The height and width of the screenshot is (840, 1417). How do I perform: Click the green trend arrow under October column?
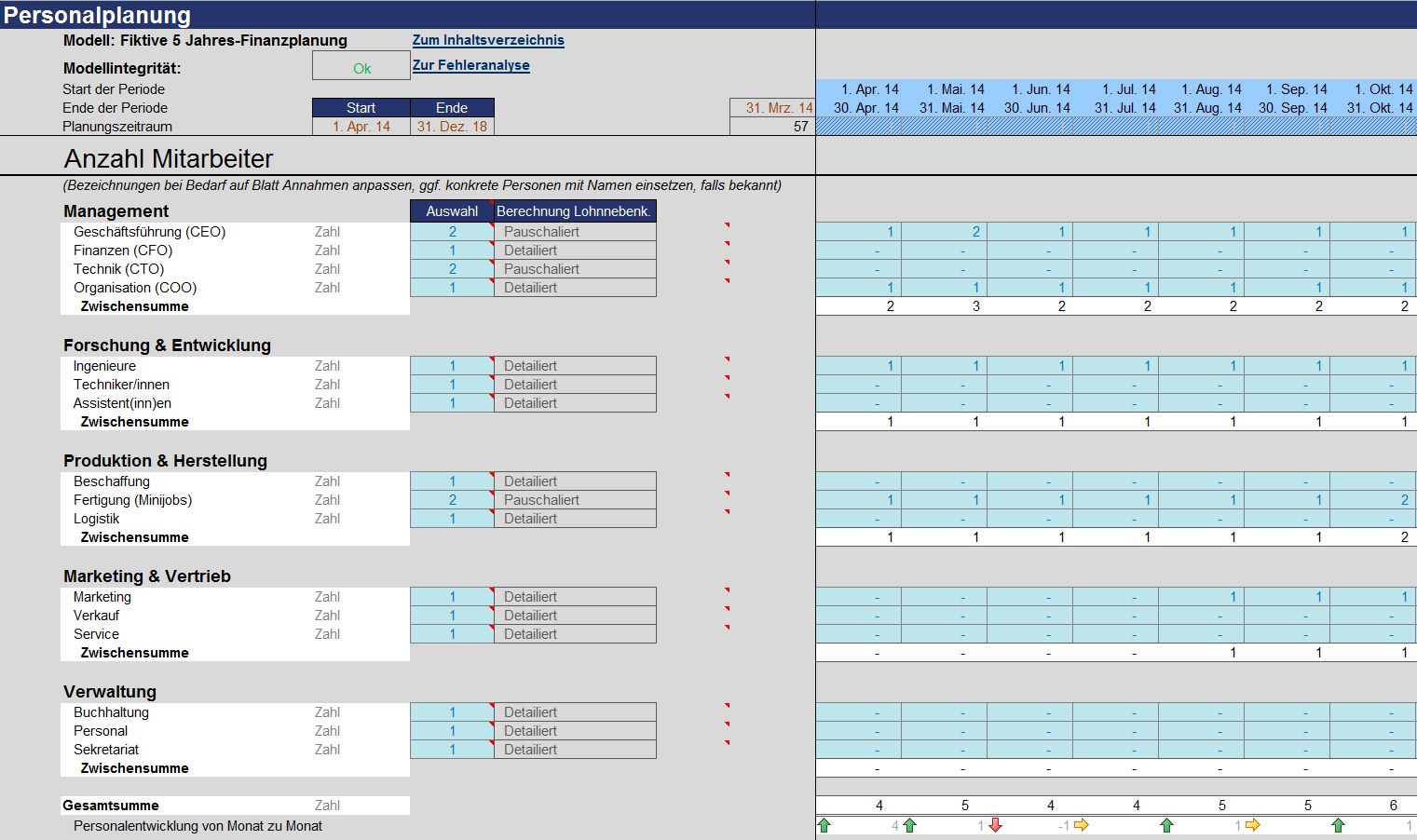1338,825
